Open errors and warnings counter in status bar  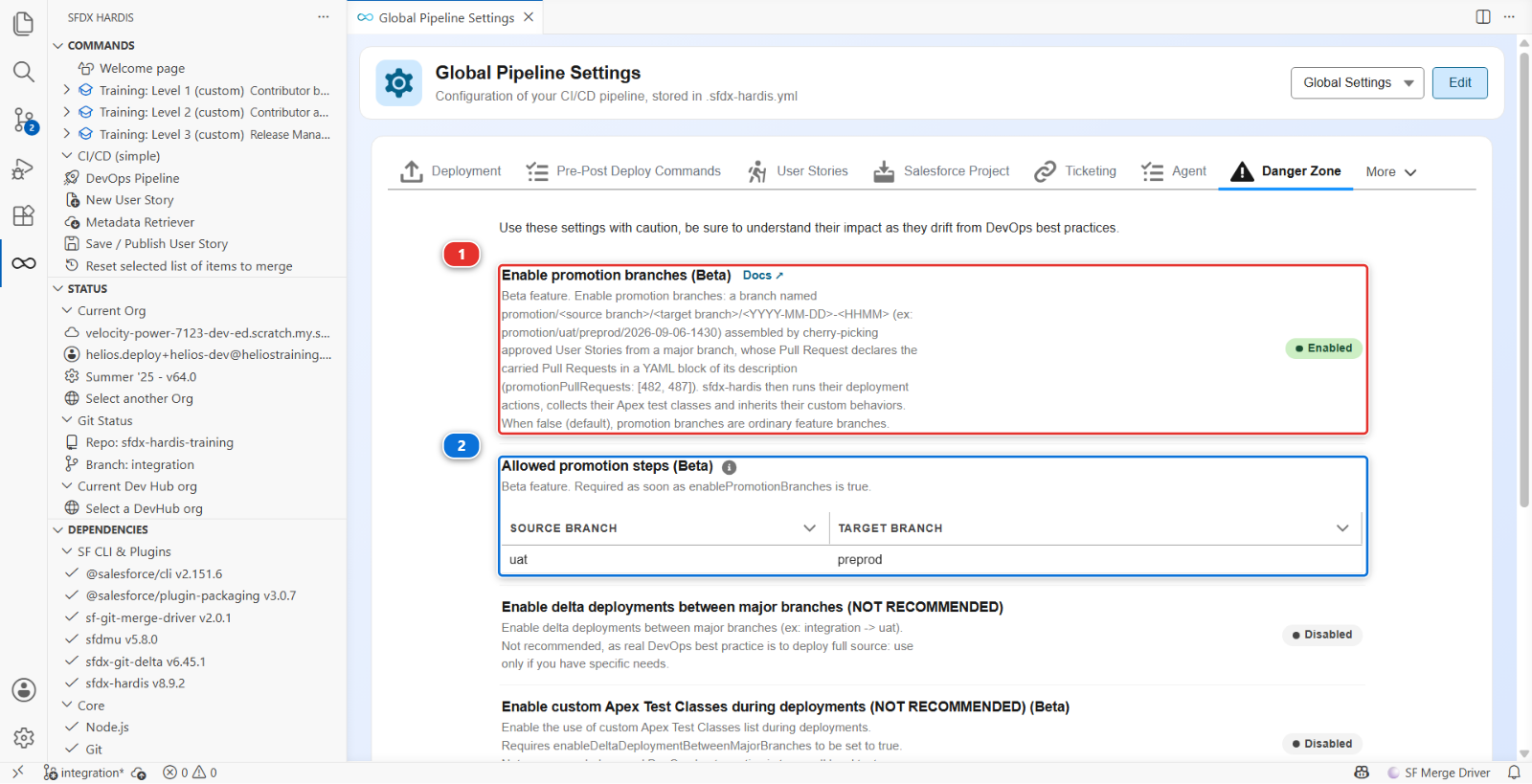[x=190, y=773]
